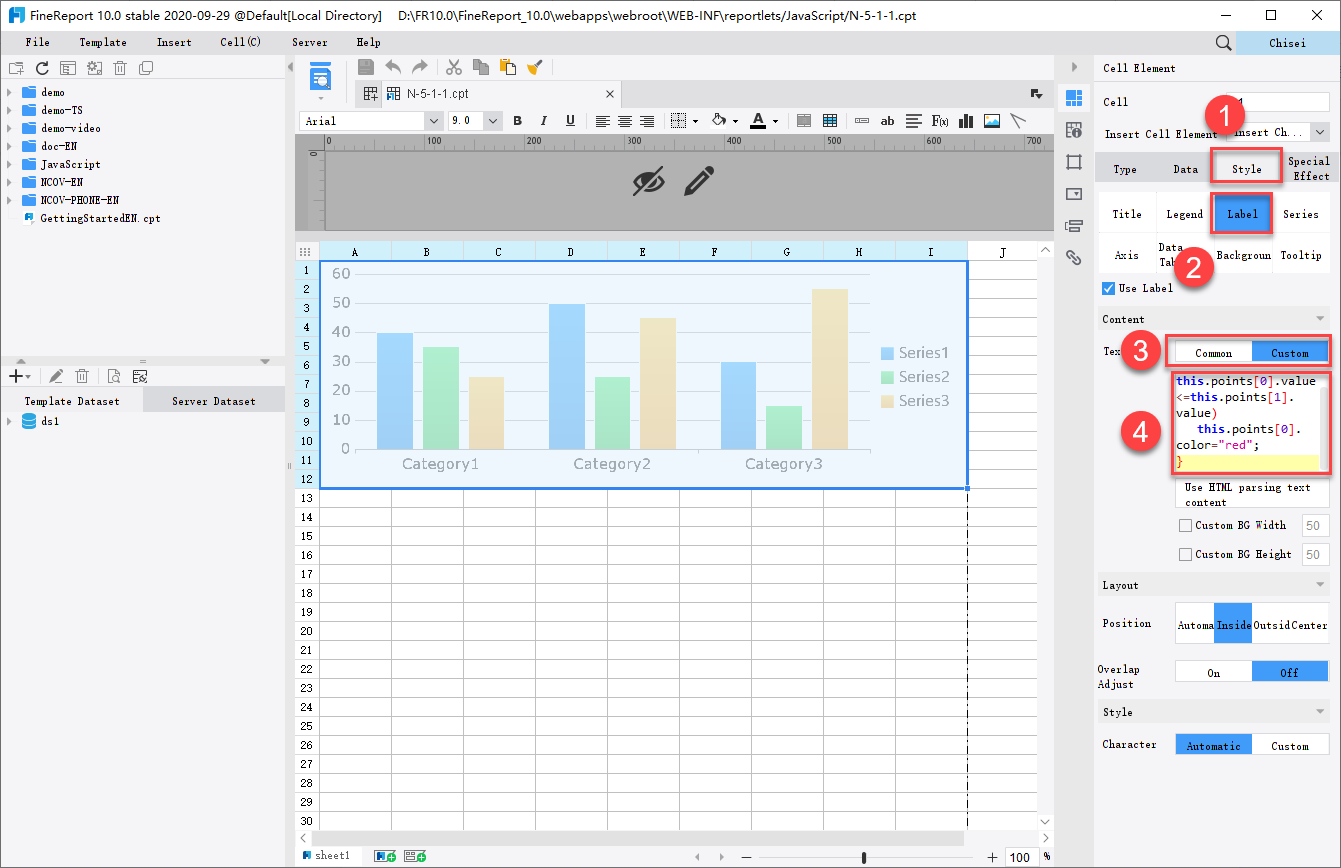Open the font size 9.0 dropdown

point(493,121)
